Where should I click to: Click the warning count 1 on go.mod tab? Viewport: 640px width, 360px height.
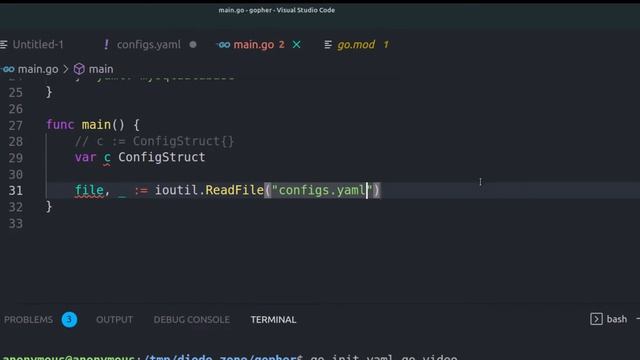[x=386, y=44]
